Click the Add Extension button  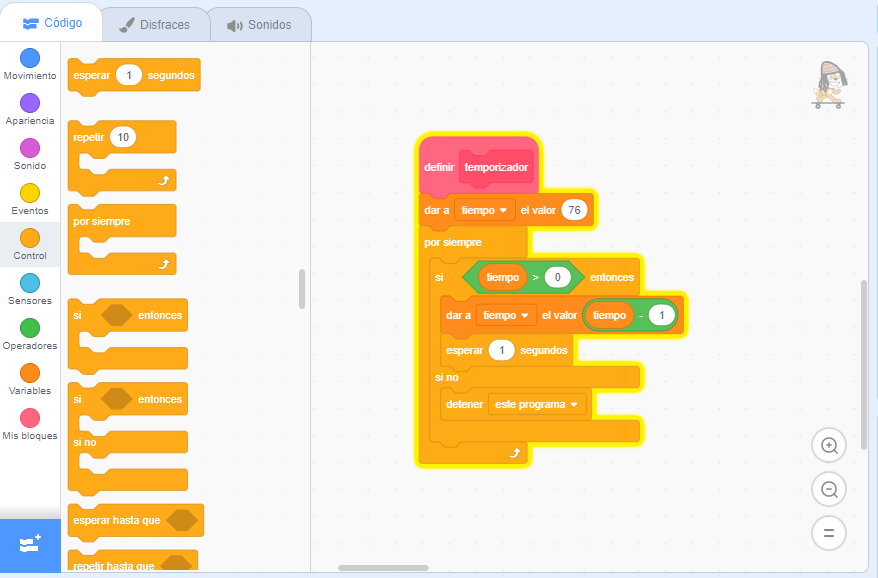[x=29, y=546]
